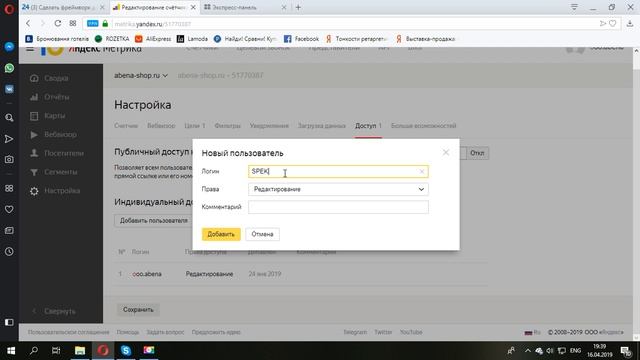Viewport: 640px width, 360px height.
Task: Click the Логин input field
Action: (x=338, y=171)
